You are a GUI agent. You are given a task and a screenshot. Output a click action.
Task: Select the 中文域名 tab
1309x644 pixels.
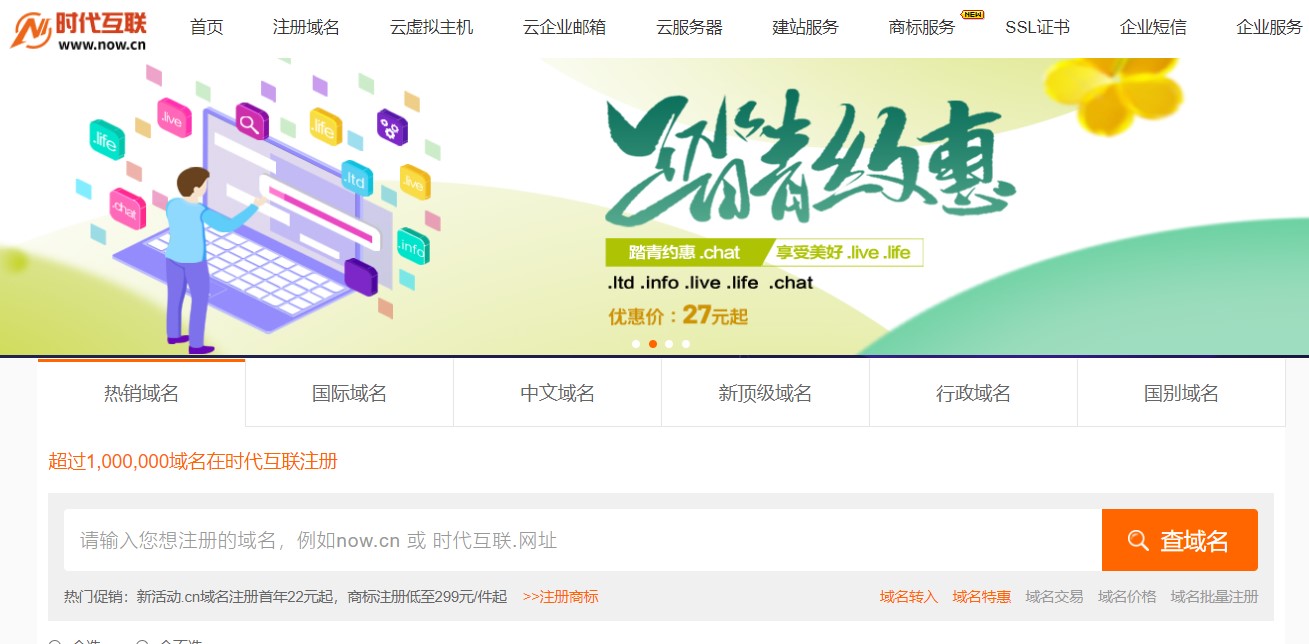click(x=557, y=393)
